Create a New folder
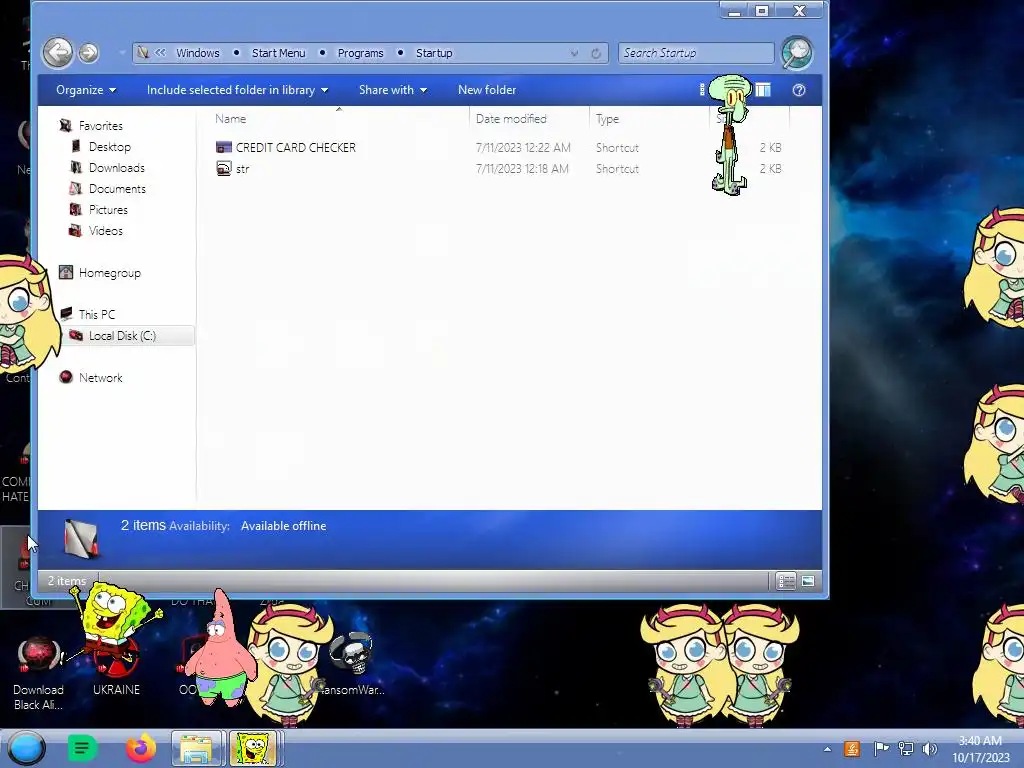This screenshot has width=1024, height=768. pos(487,90)
